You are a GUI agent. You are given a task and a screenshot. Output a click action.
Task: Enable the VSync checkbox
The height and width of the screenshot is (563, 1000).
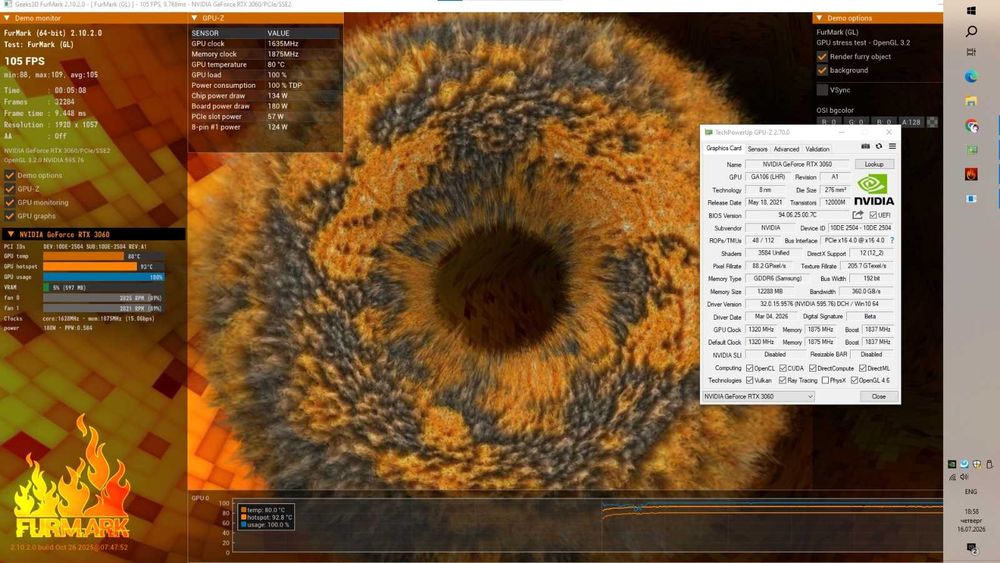click(822, 90)
